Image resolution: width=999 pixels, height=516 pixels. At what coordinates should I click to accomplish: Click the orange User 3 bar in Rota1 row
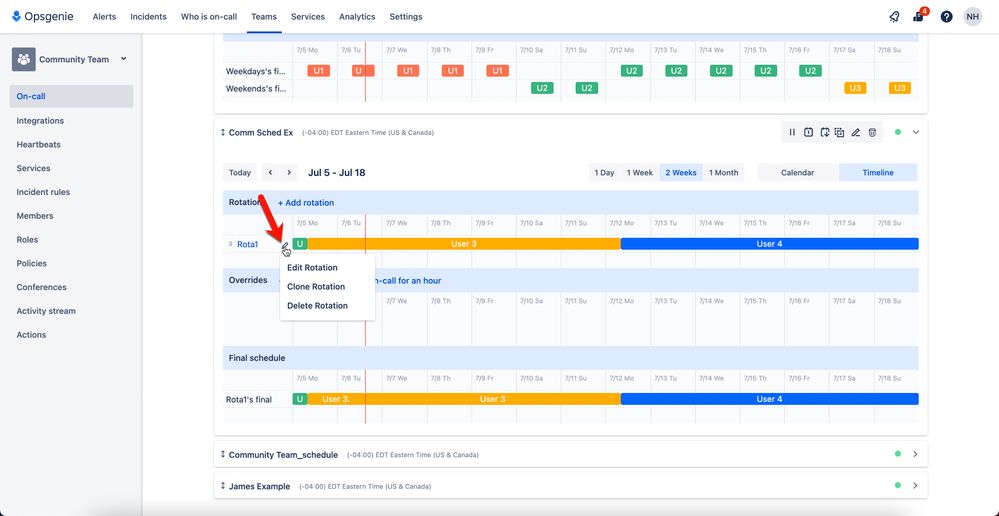point(464,244)
